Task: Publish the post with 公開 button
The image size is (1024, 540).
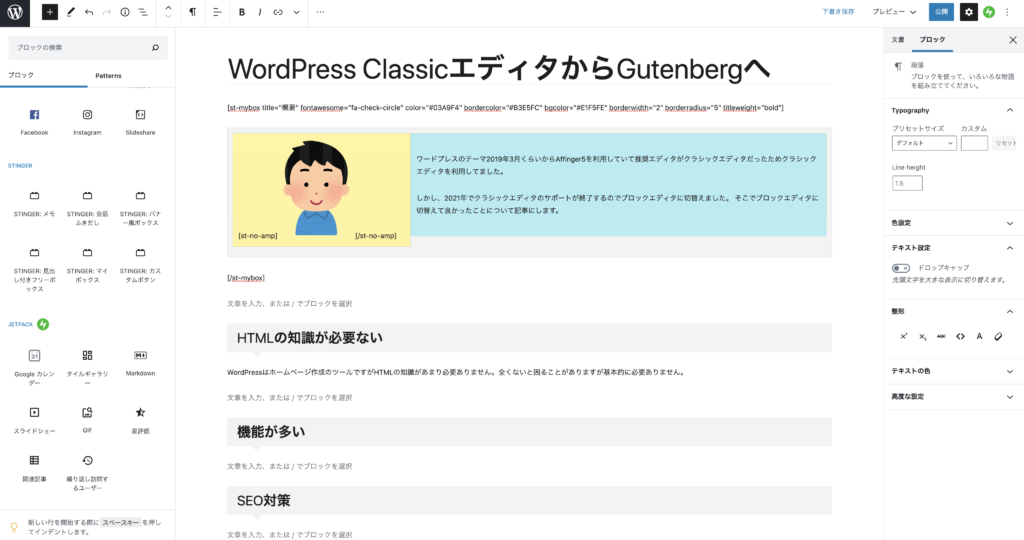Action: [941, 12]
